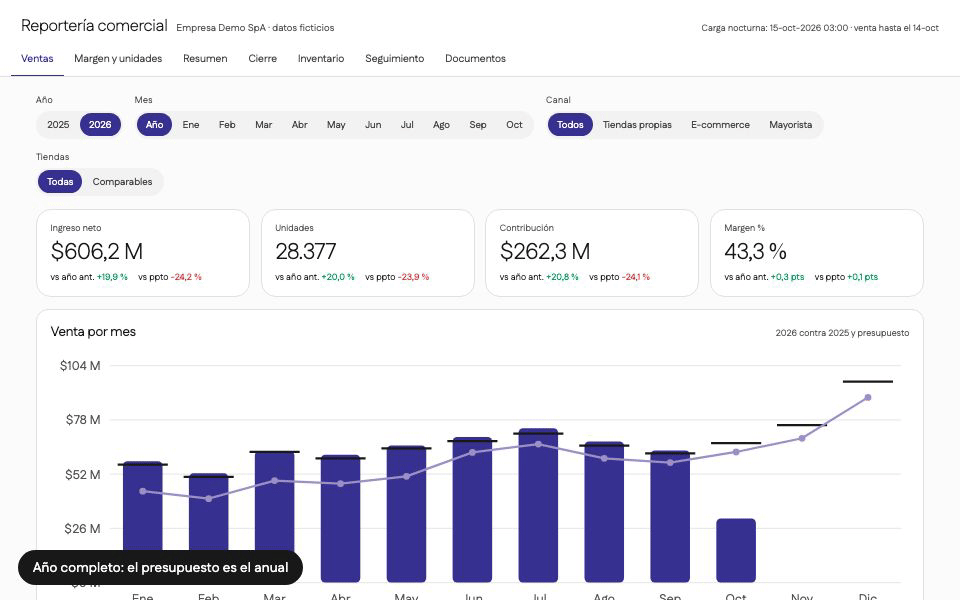This screenshot has height=600, width=960.
Task: Go to the Cierre tab
Action: pos(263,59)
